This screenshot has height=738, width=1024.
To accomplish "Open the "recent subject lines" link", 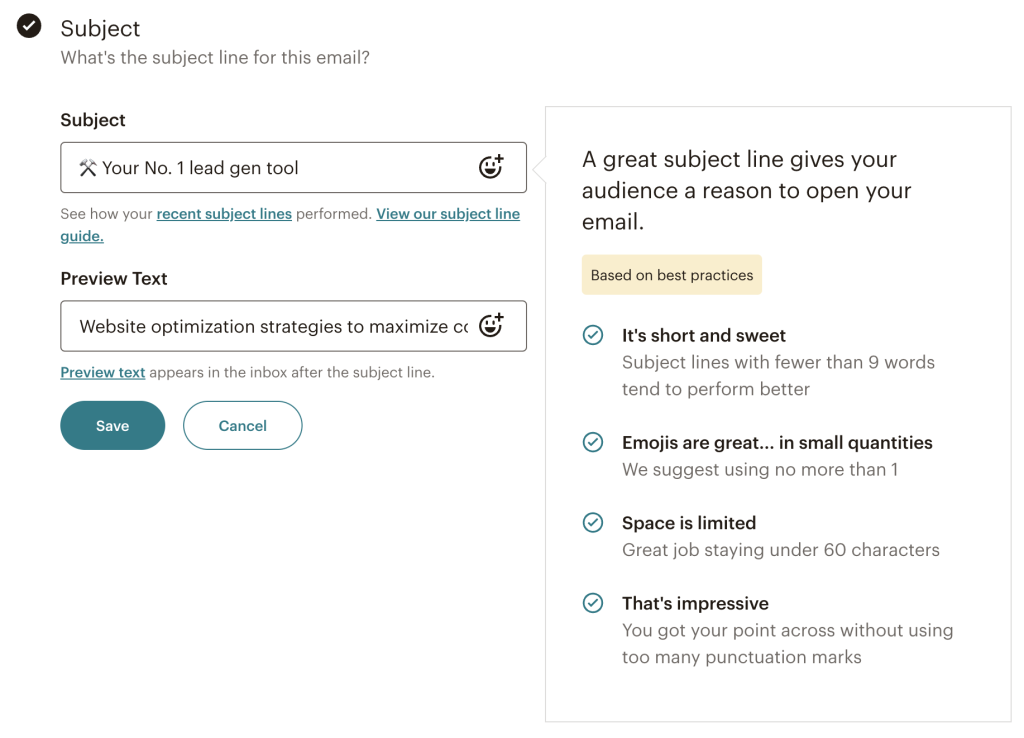I will coord(224,214).
